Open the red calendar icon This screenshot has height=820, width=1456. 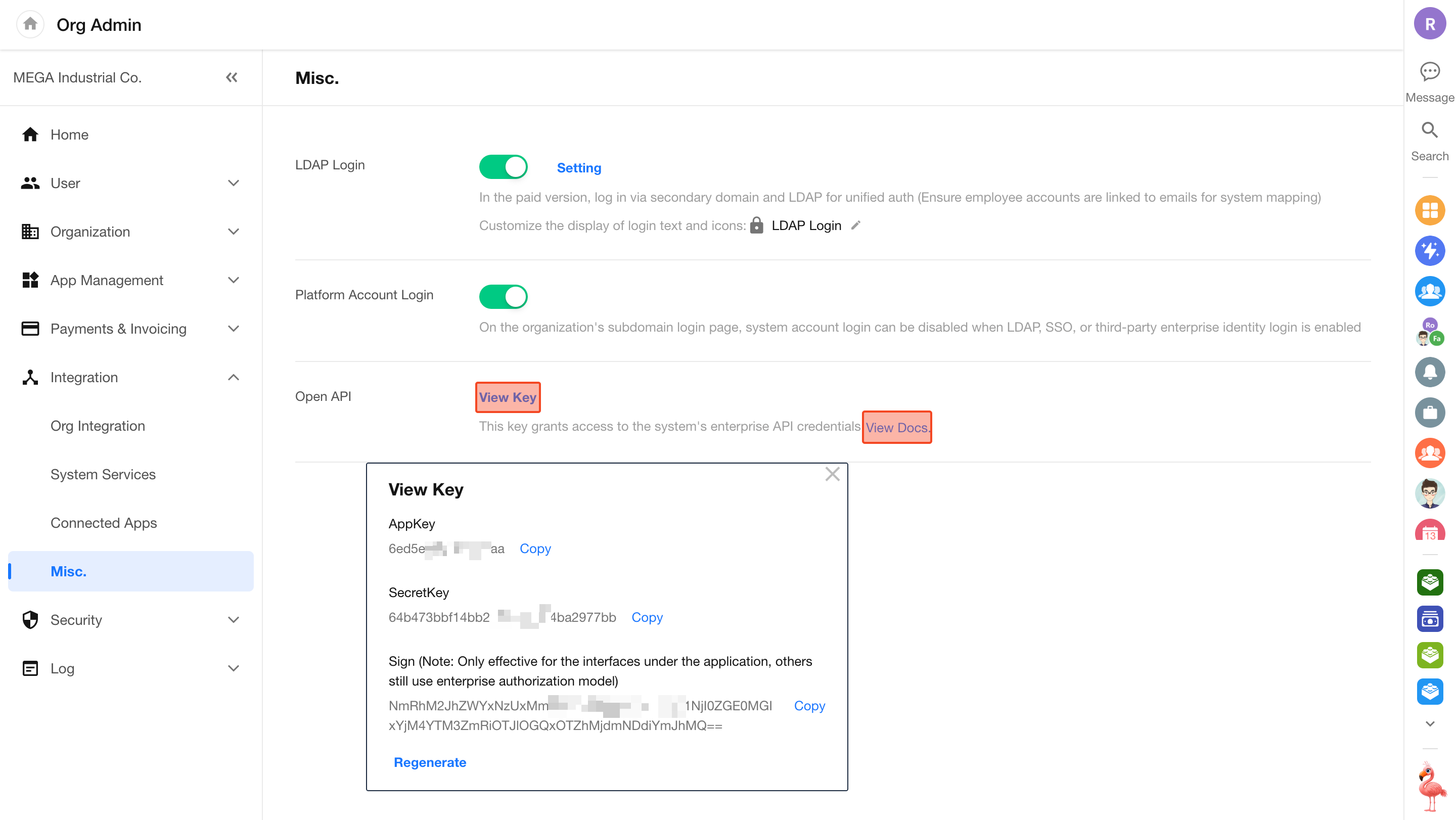(x=1429, y=531)
